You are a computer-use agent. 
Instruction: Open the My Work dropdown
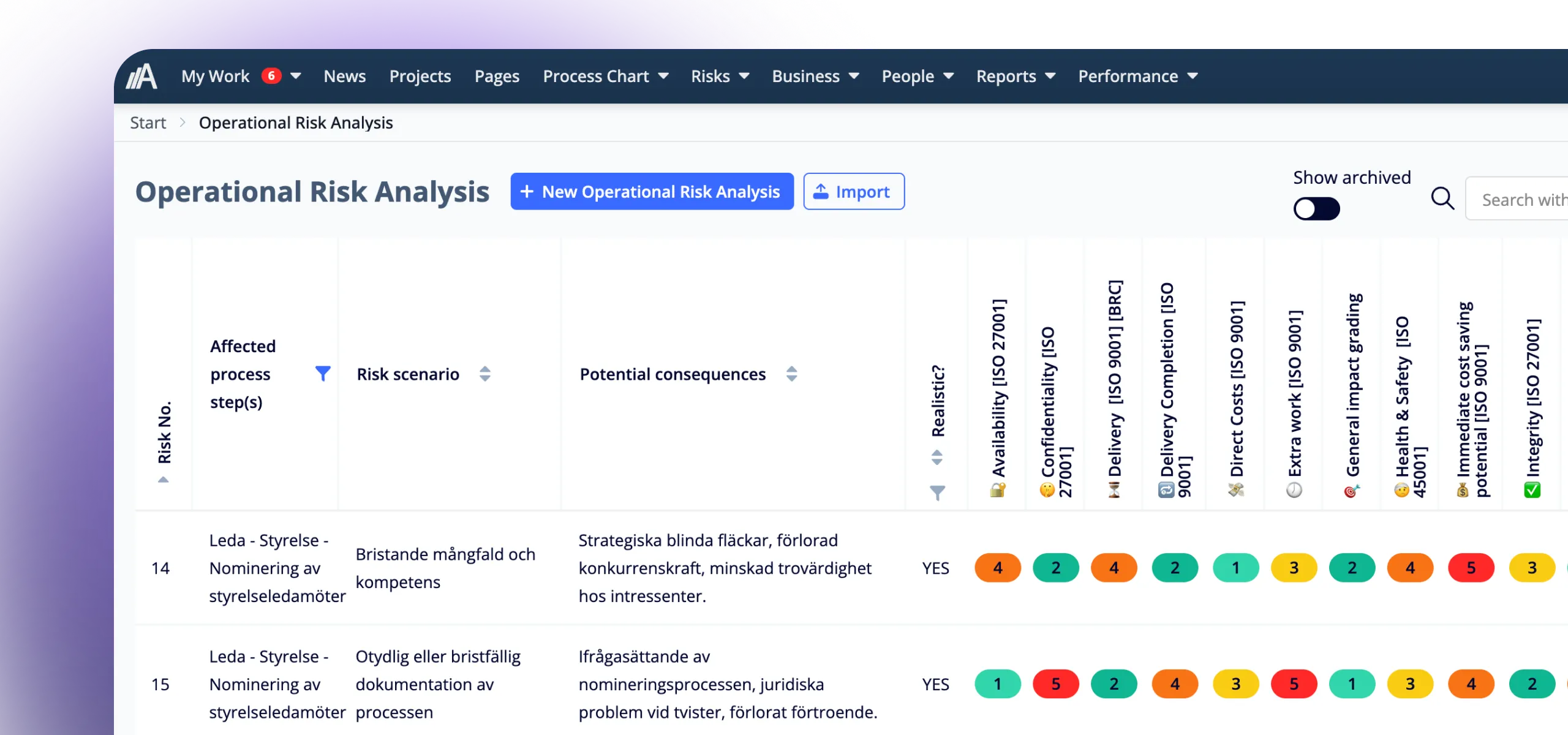pos(296,76)
